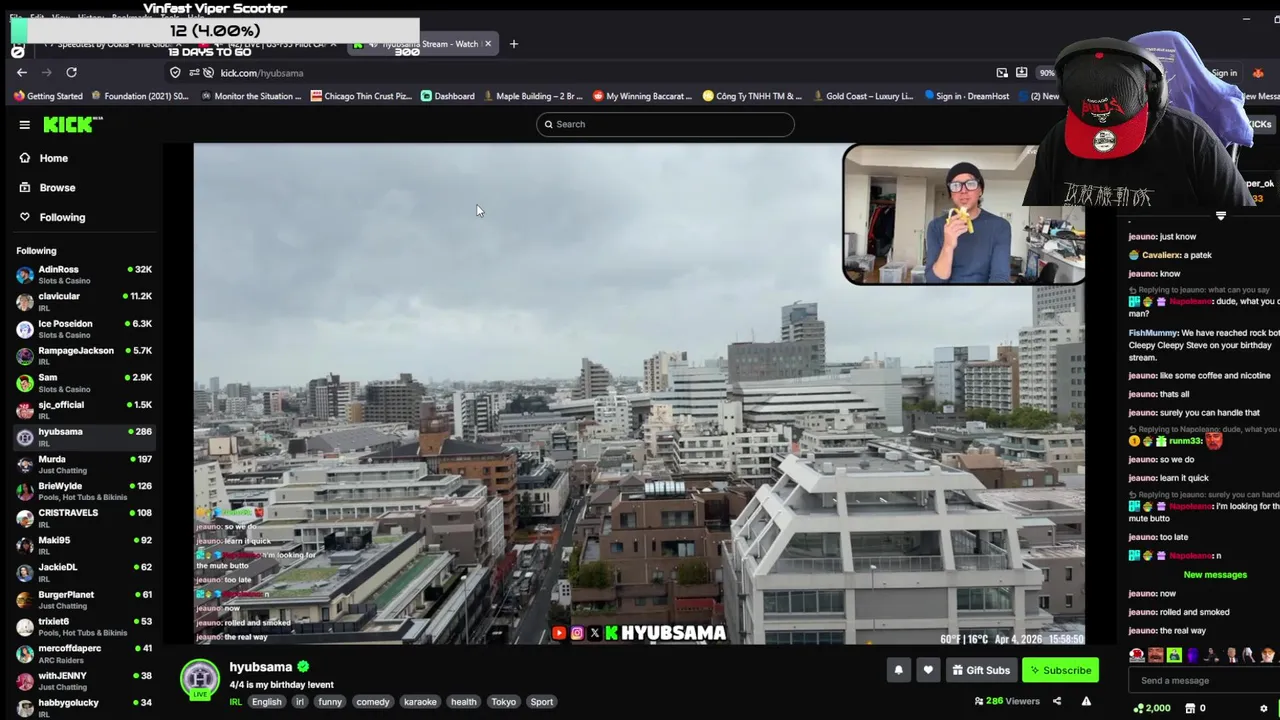The image size is (1280, 720).
Task: Click the comedy tag
Action: tap(373, 702)
